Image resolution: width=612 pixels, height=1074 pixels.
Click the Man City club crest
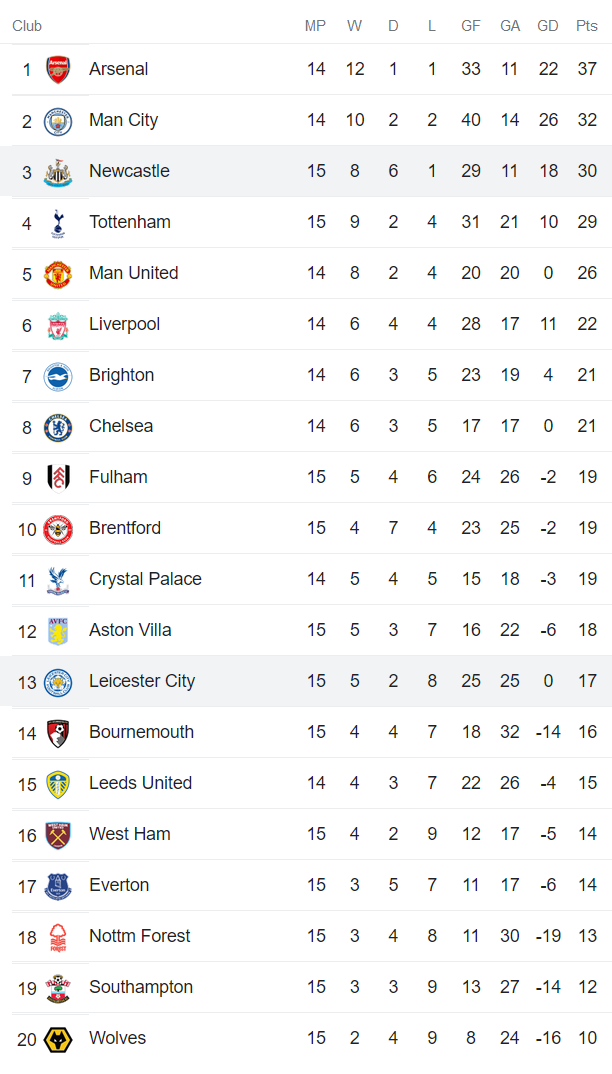tap(58, 120)
